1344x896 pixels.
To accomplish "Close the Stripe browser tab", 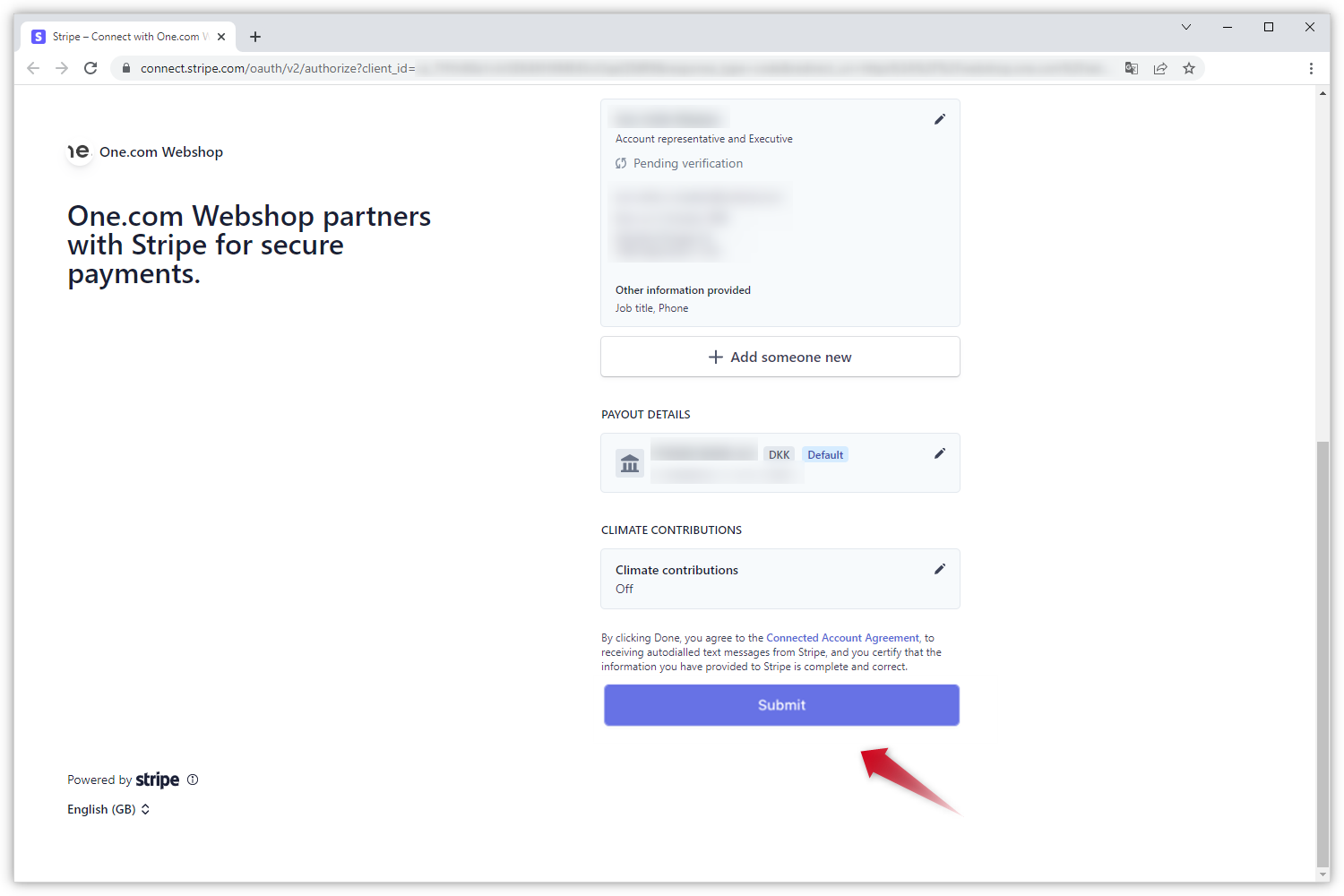I will [221, 37].
